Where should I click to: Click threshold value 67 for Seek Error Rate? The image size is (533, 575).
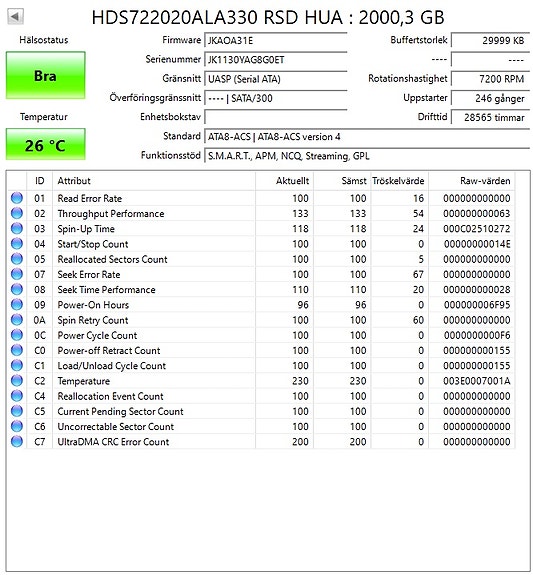(x=418, y=274)
